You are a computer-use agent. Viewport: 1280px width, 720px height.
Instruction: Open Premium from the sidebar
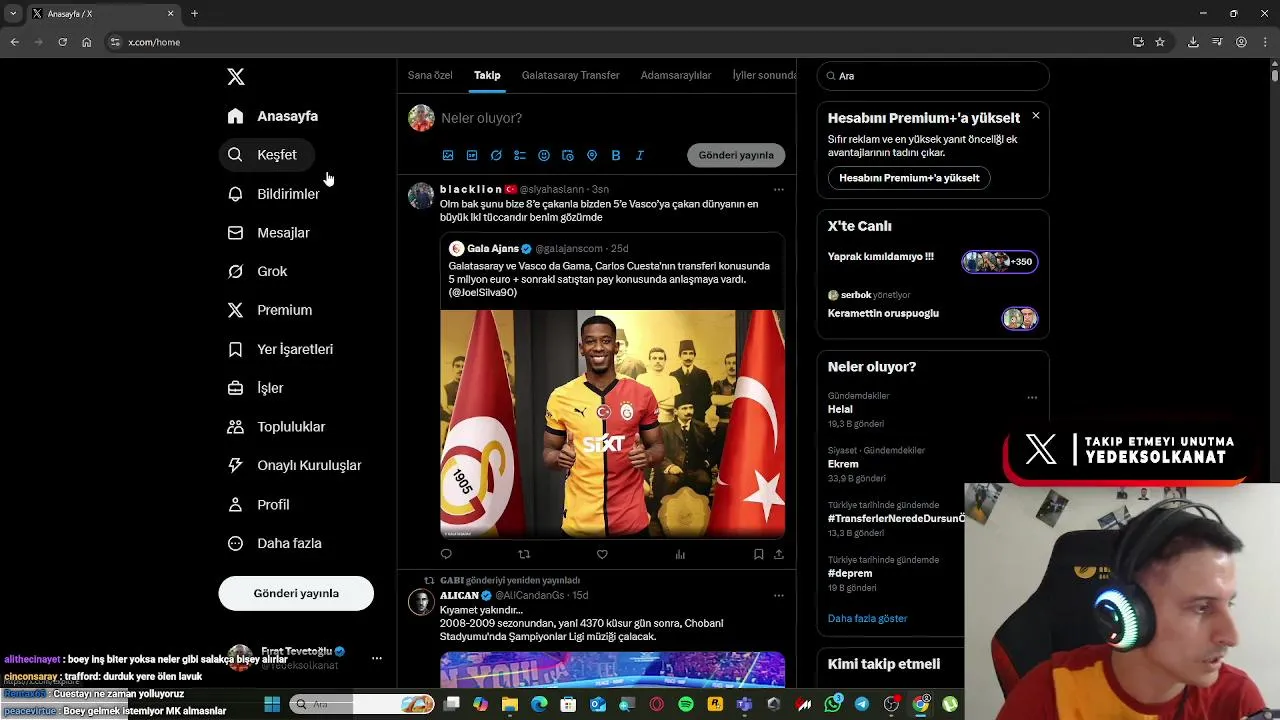(x=270, y=310)
